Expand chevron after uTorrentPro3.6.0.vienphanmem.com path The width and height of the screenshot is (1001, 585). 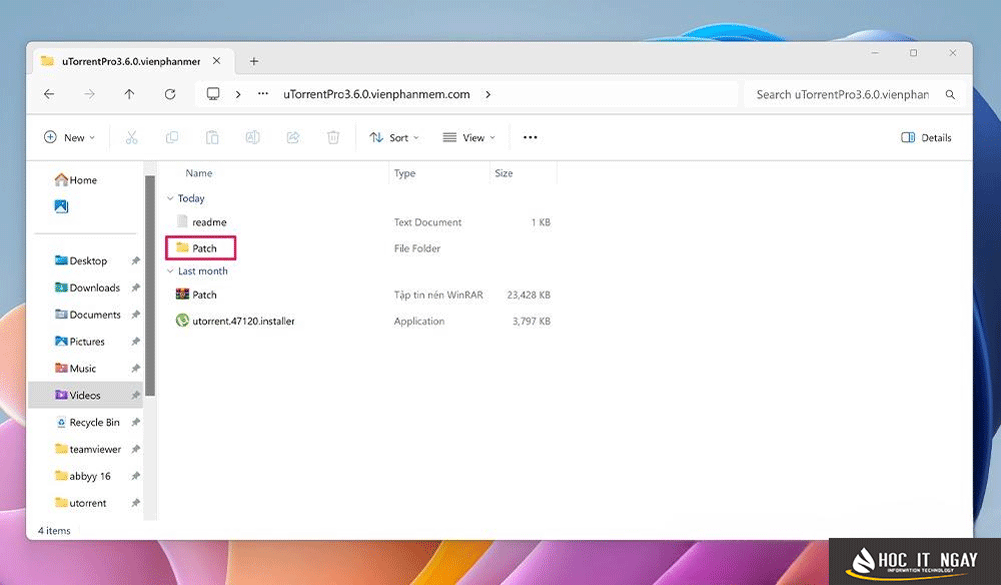pos(488,94)
